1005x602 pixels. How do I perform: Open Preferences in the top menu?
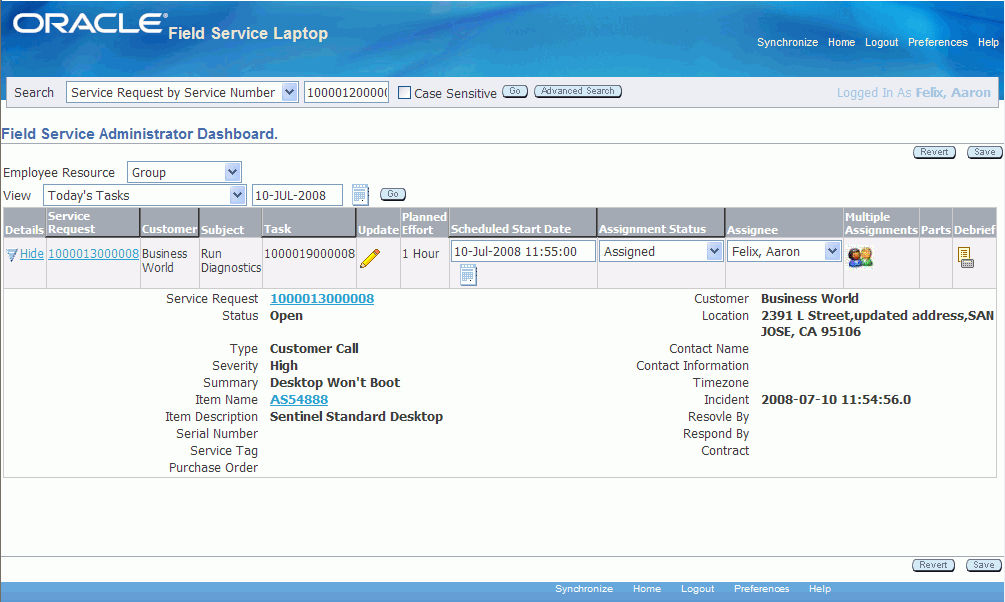click(938, 42)
